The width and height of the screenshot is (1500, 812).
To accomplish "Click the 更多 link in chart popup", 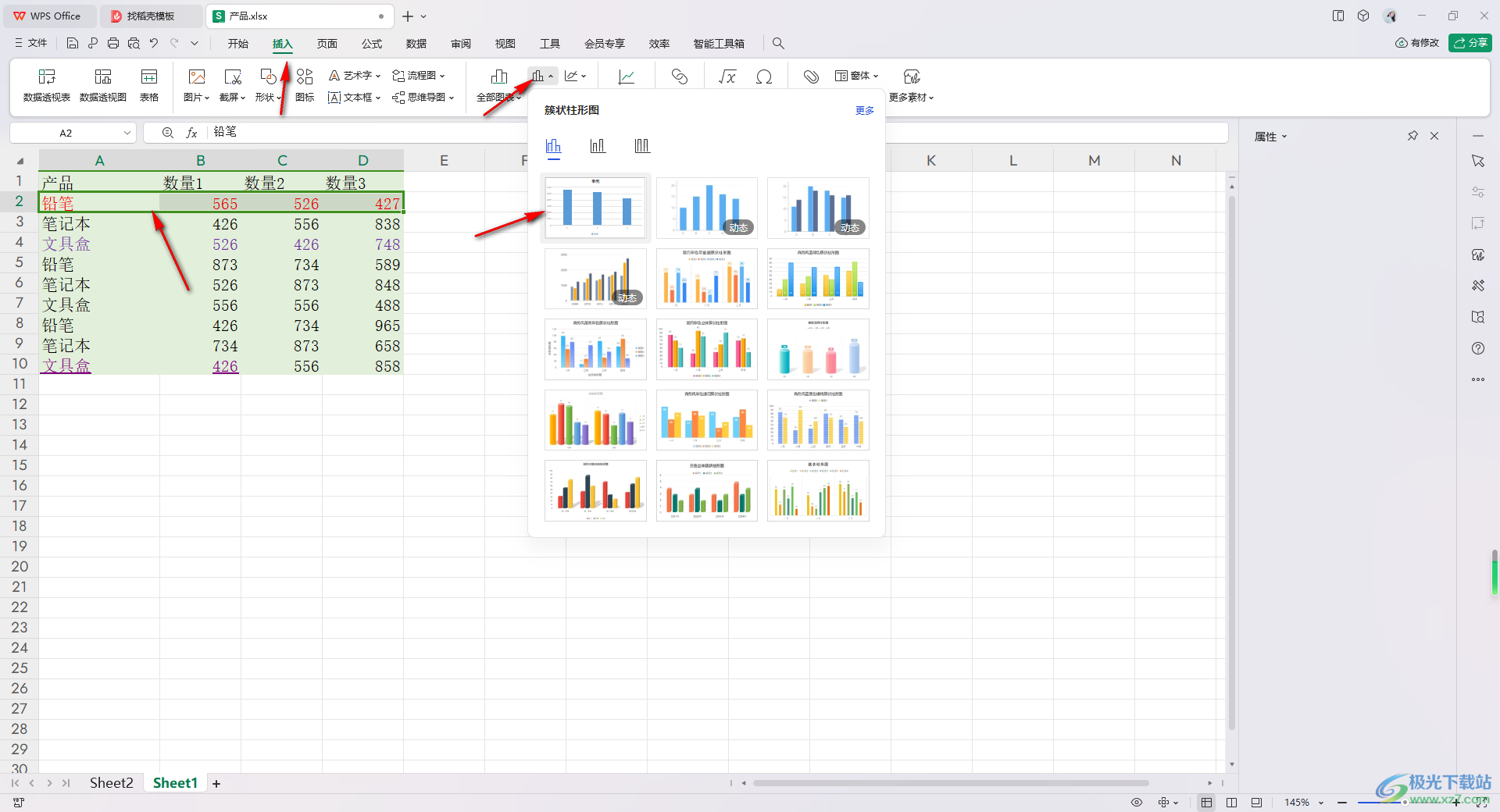I will click(x=865, y=111).
